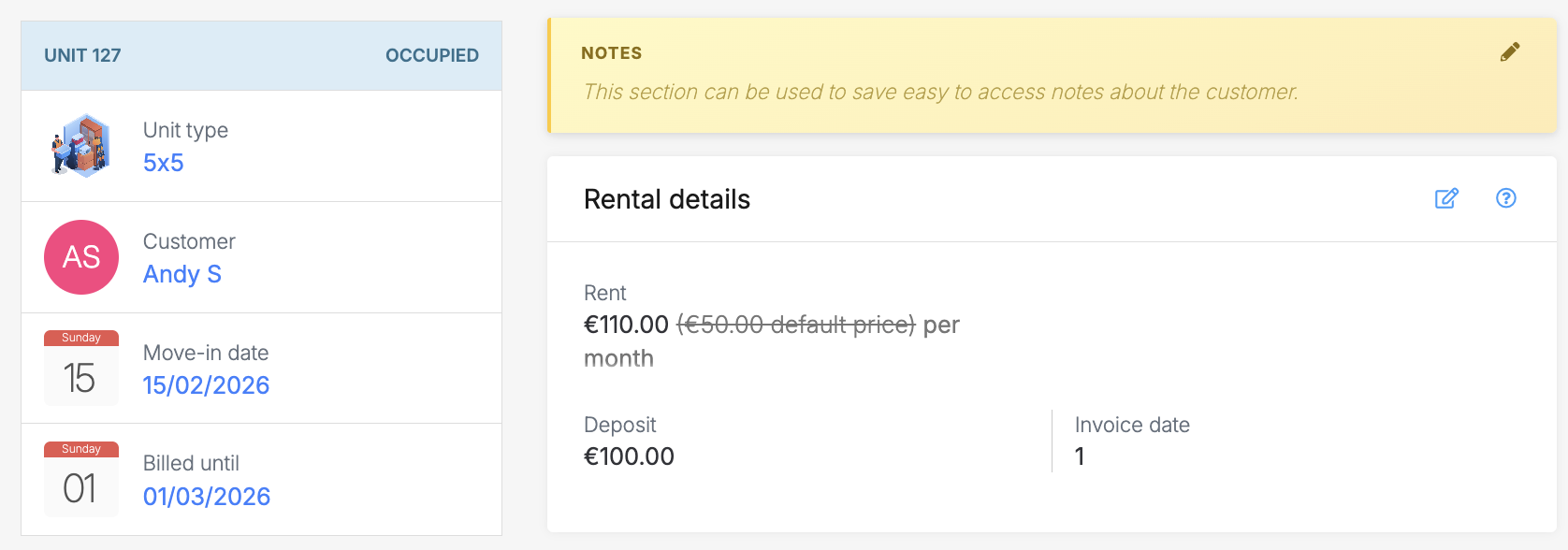Select the AS customer avatar

click(x=81, y=257)
